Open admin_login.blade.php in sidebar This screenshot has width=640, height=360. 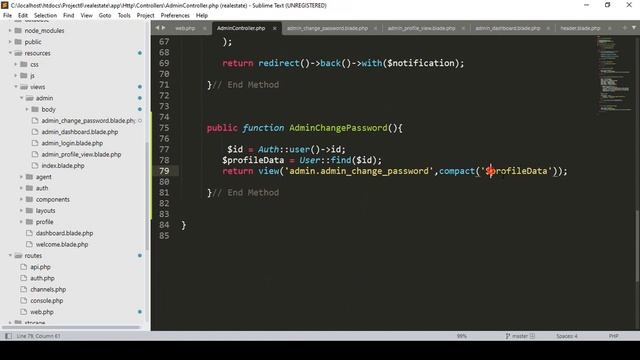[72, 143]
